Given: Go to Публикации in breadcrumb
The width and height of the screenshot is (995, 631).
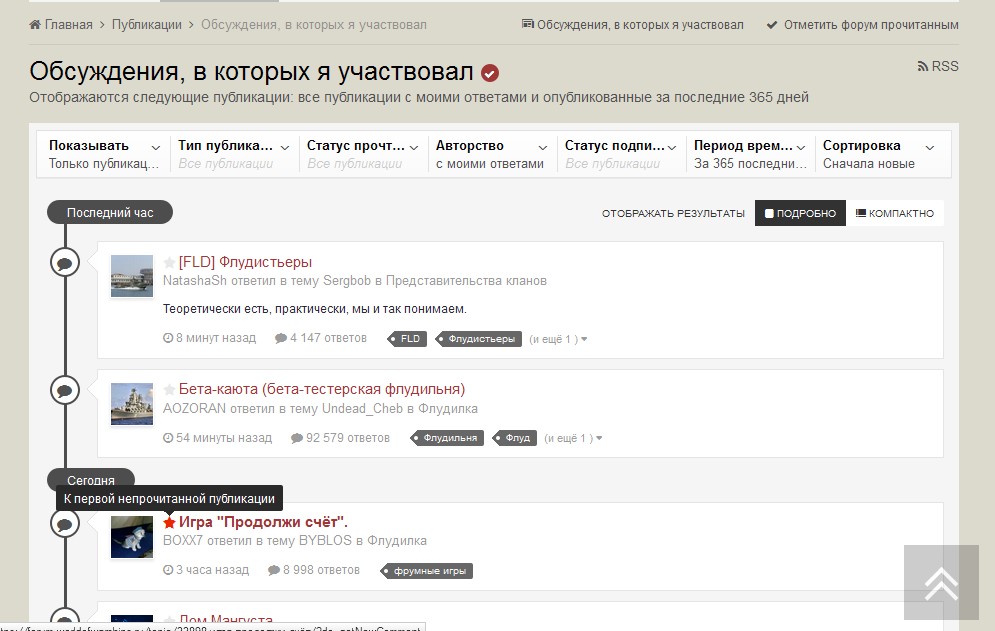Looking at the screenshot, I should pos(146,25).
